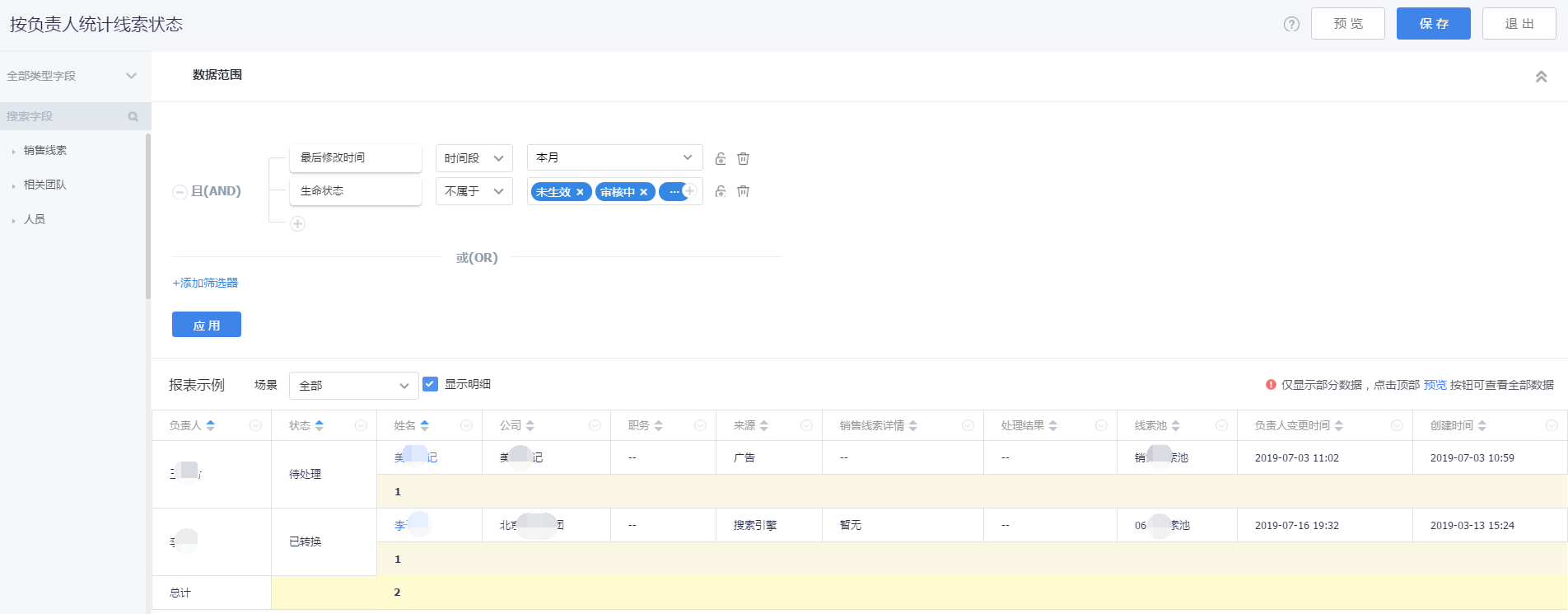Open 时间段 operator dropdown
The image size is (1568, 614).
coord(474,158)
